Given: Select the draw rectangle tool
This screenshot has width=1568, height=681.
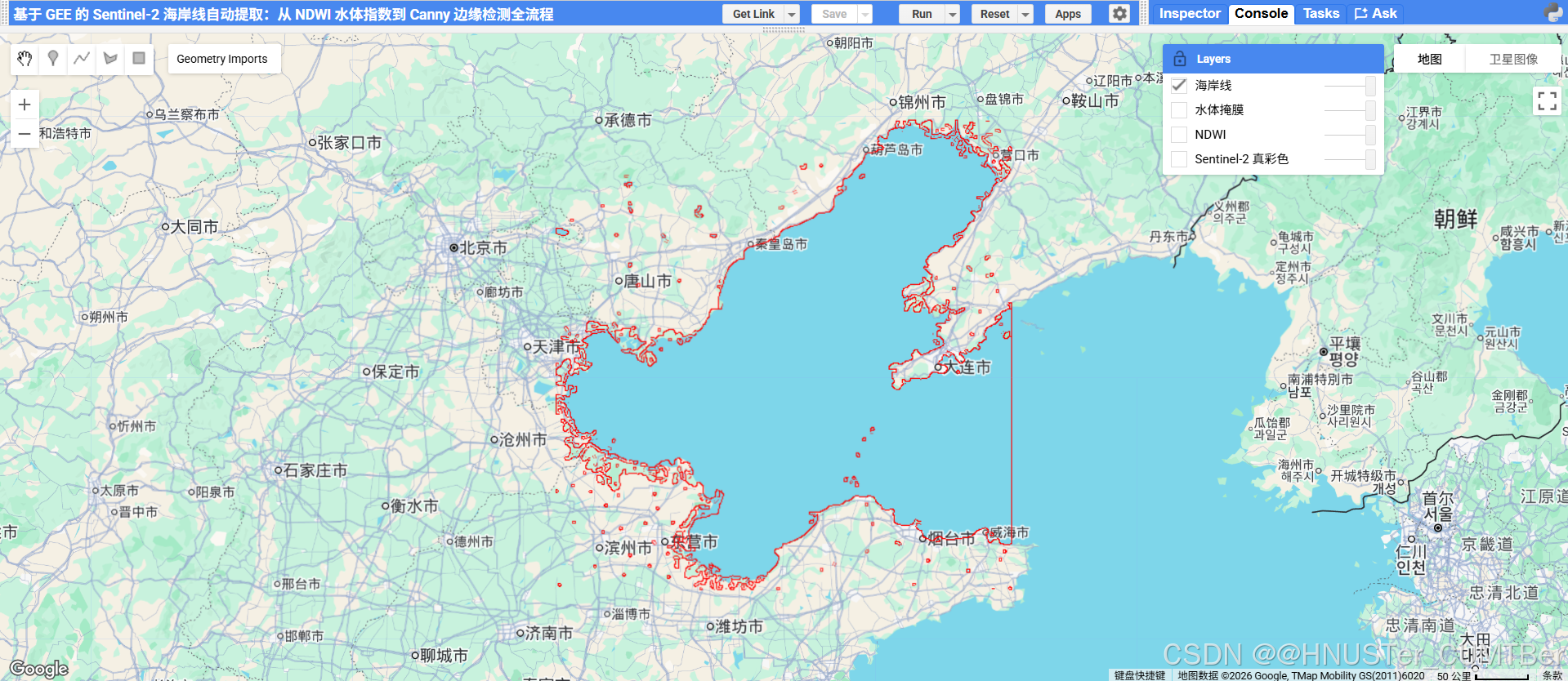Looking at the screenshot, I should click(139, 59).
